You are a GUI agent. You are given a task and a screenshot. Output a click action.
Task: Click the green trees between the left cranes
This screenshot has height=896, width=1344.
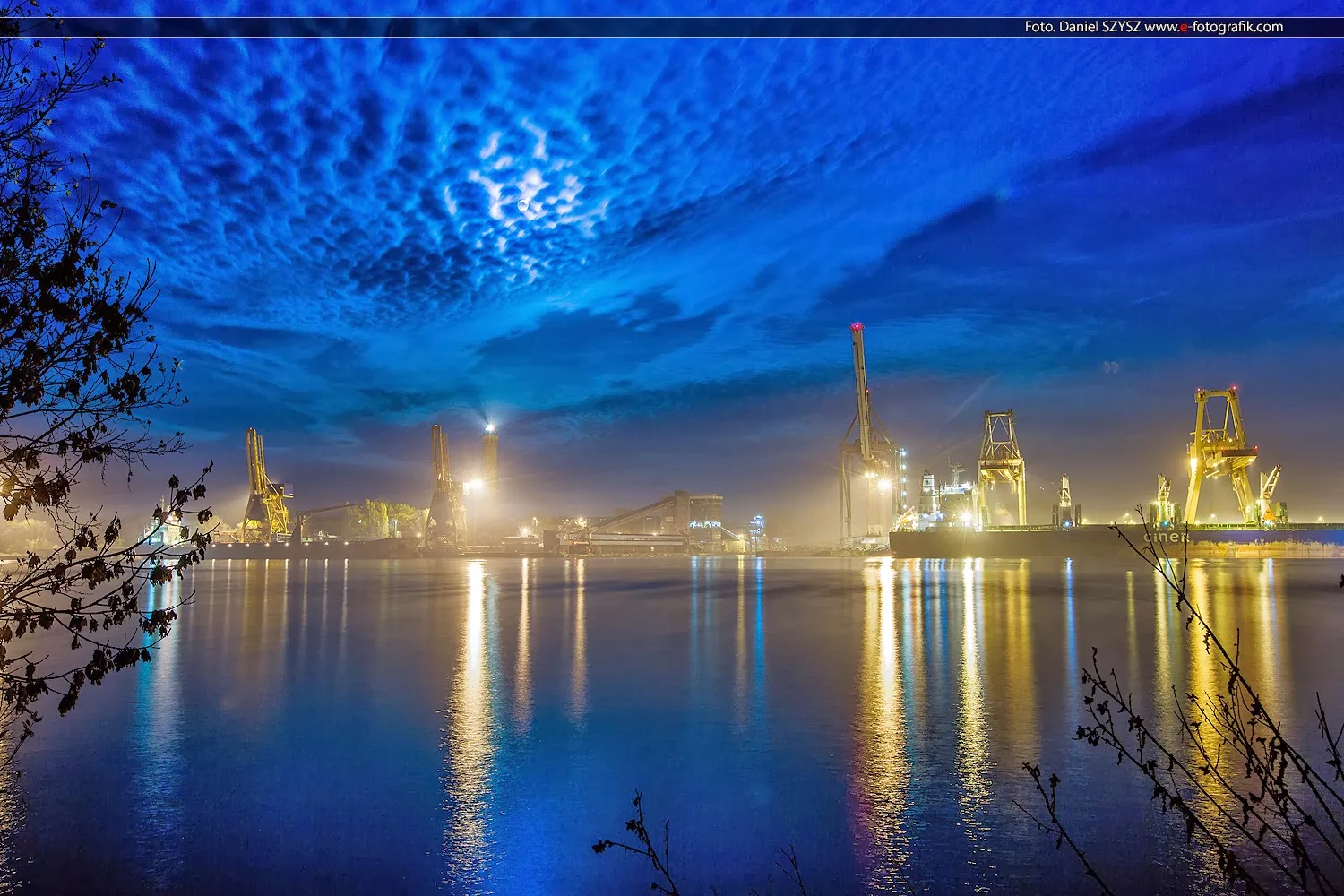coord(381,518)
